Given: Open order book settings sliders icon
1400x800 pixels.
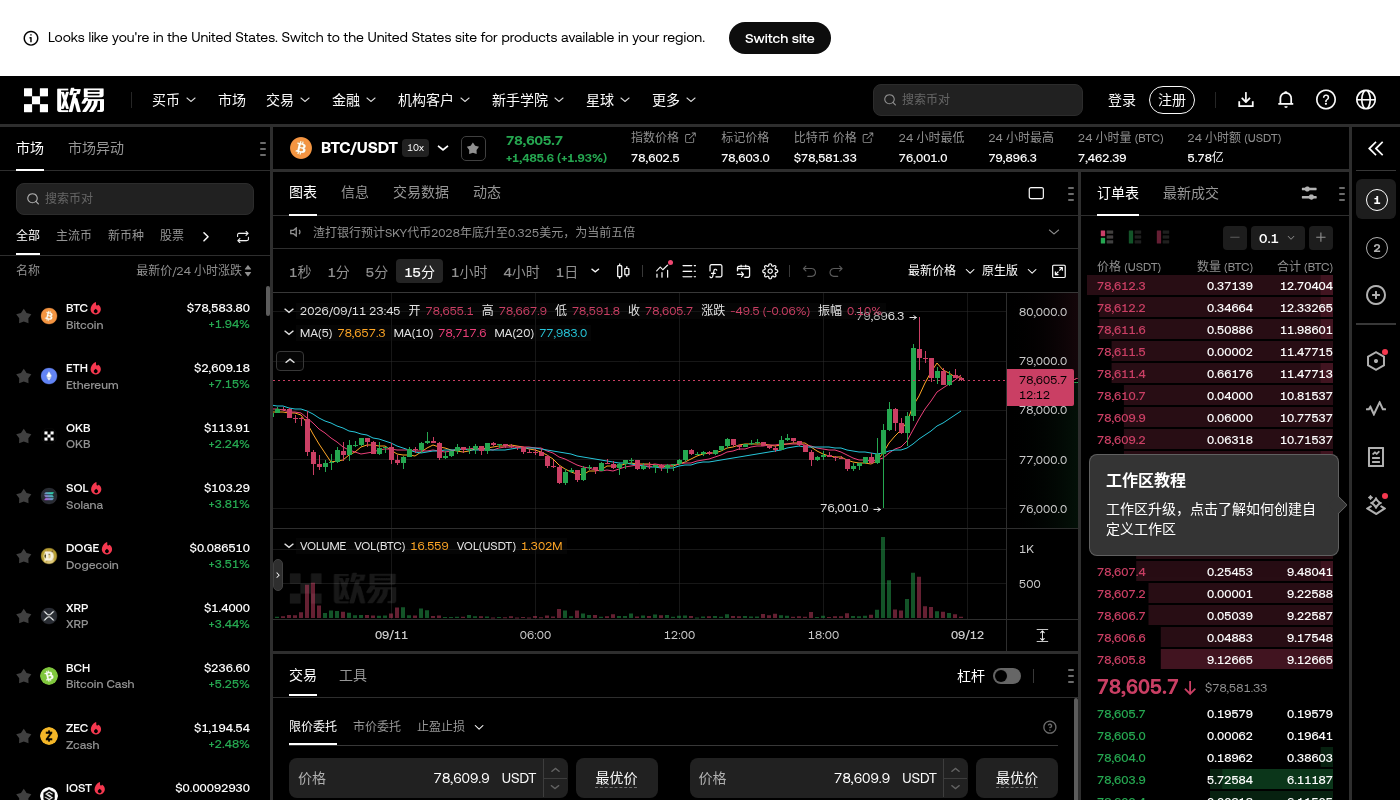Looking at the screenshot, I should coord(1309,193).
